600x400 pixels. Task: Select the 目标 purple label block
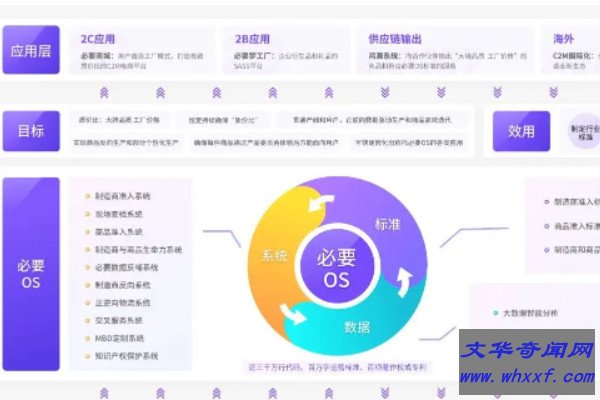pyautogui.click(x=31, y=131)
